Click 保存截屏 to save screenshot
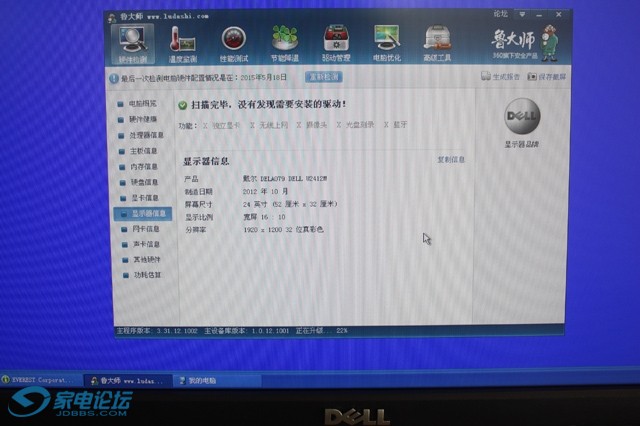Viewport: 640px width, 426px height. [x=547, y=76]
